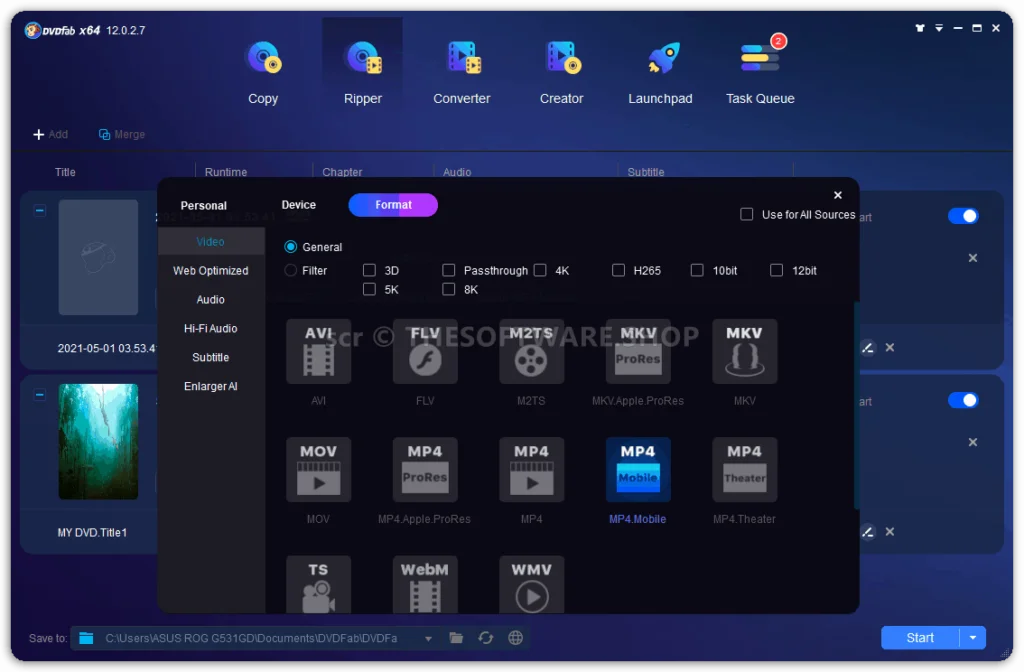Click the save path input field
This screenshot has width=1024, height=672.
tap(251, 639)
